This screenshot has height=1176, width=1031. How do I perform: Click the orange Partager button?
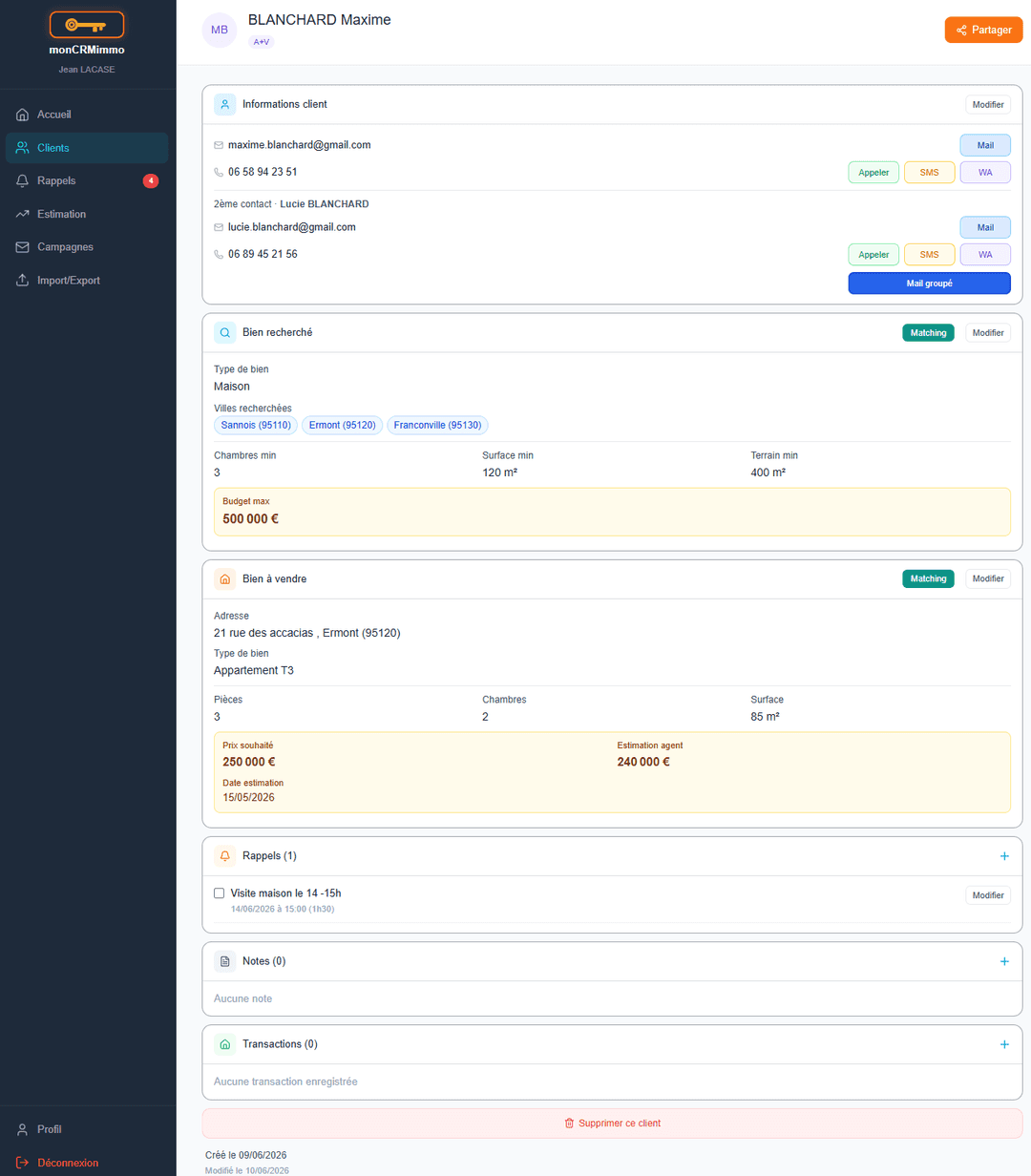(x=983, y=30)
